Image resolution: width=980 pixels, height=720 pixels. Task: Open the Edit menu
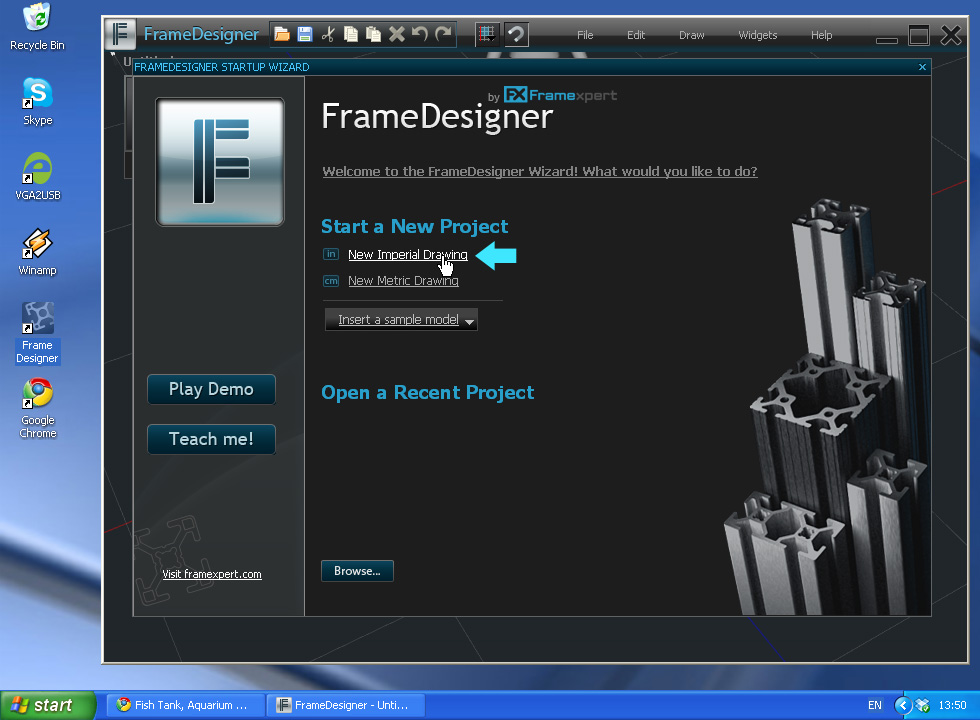point(636,35)
